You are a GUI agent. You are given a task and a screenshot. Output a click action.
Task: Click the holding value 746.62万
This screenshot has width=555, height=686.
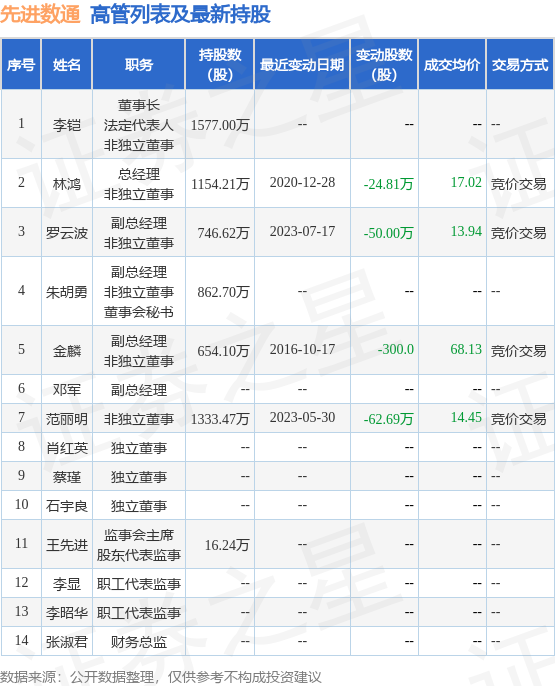[x=223, y=233]
